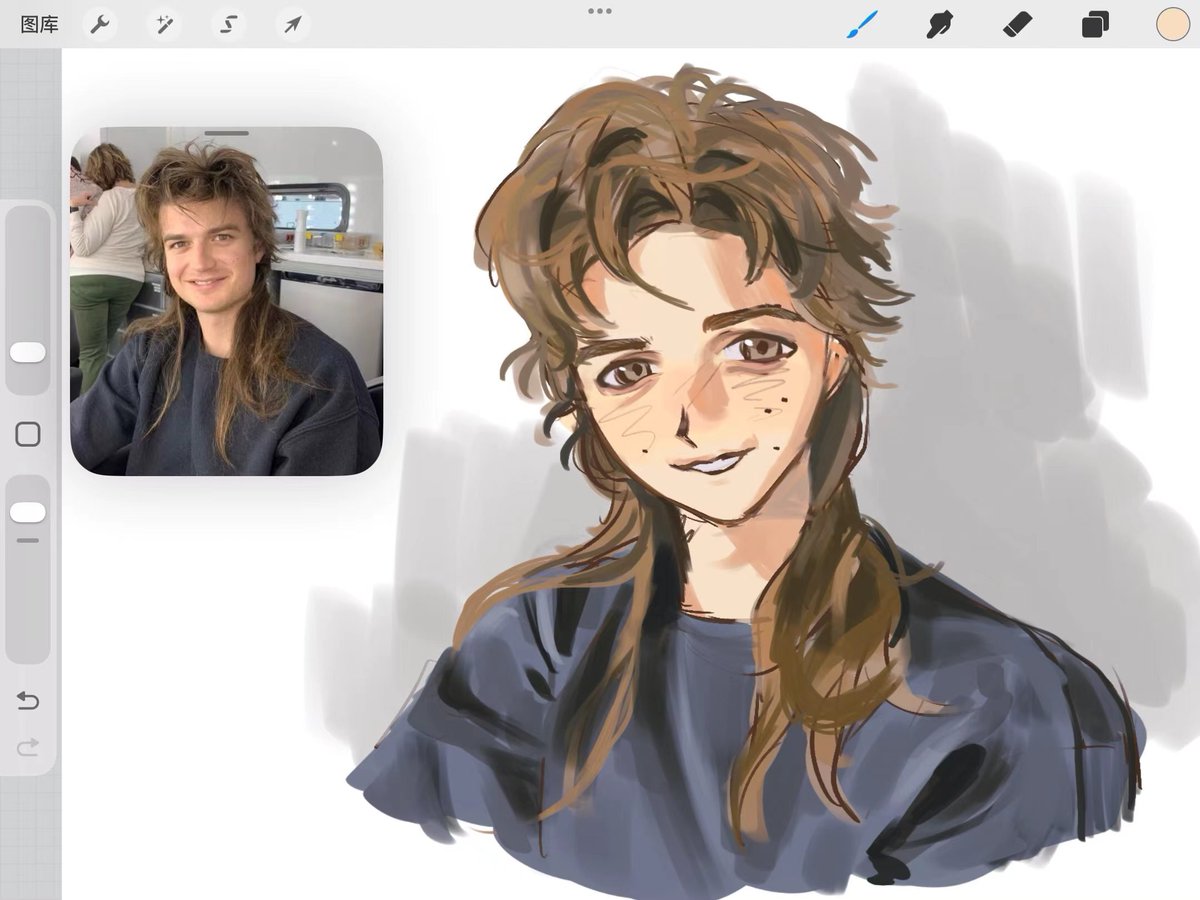The image size is (1200, 900).
Task: Tap the three-dot menu at top center
Action: (600, 11)
